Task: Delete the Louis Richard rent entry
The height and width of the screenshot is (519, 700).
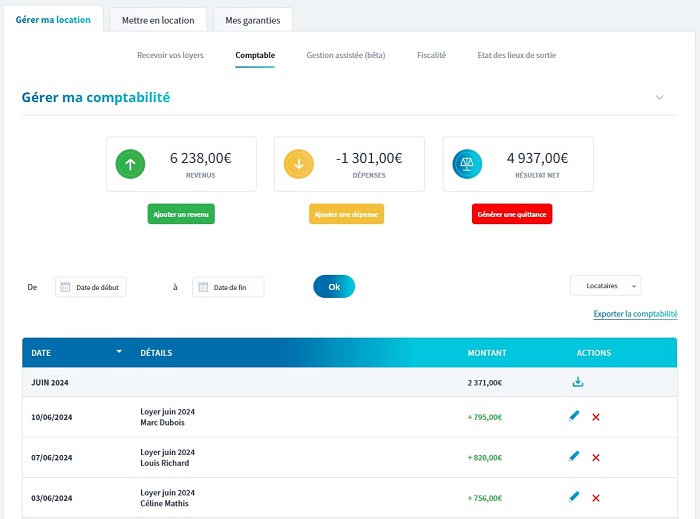Action: (596, 457)
